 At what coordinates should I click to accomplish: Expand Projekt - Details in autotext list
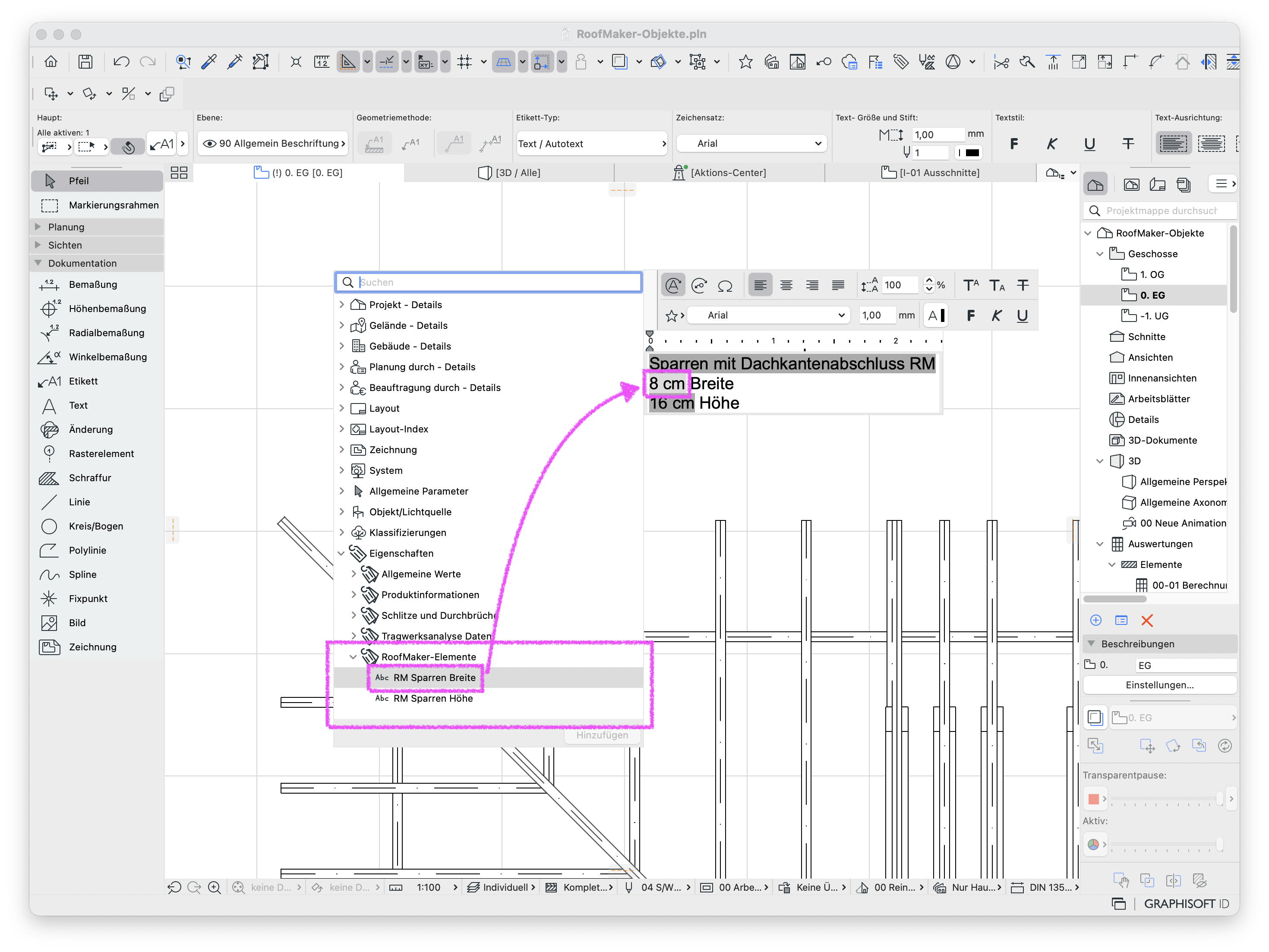click(342, 305)
